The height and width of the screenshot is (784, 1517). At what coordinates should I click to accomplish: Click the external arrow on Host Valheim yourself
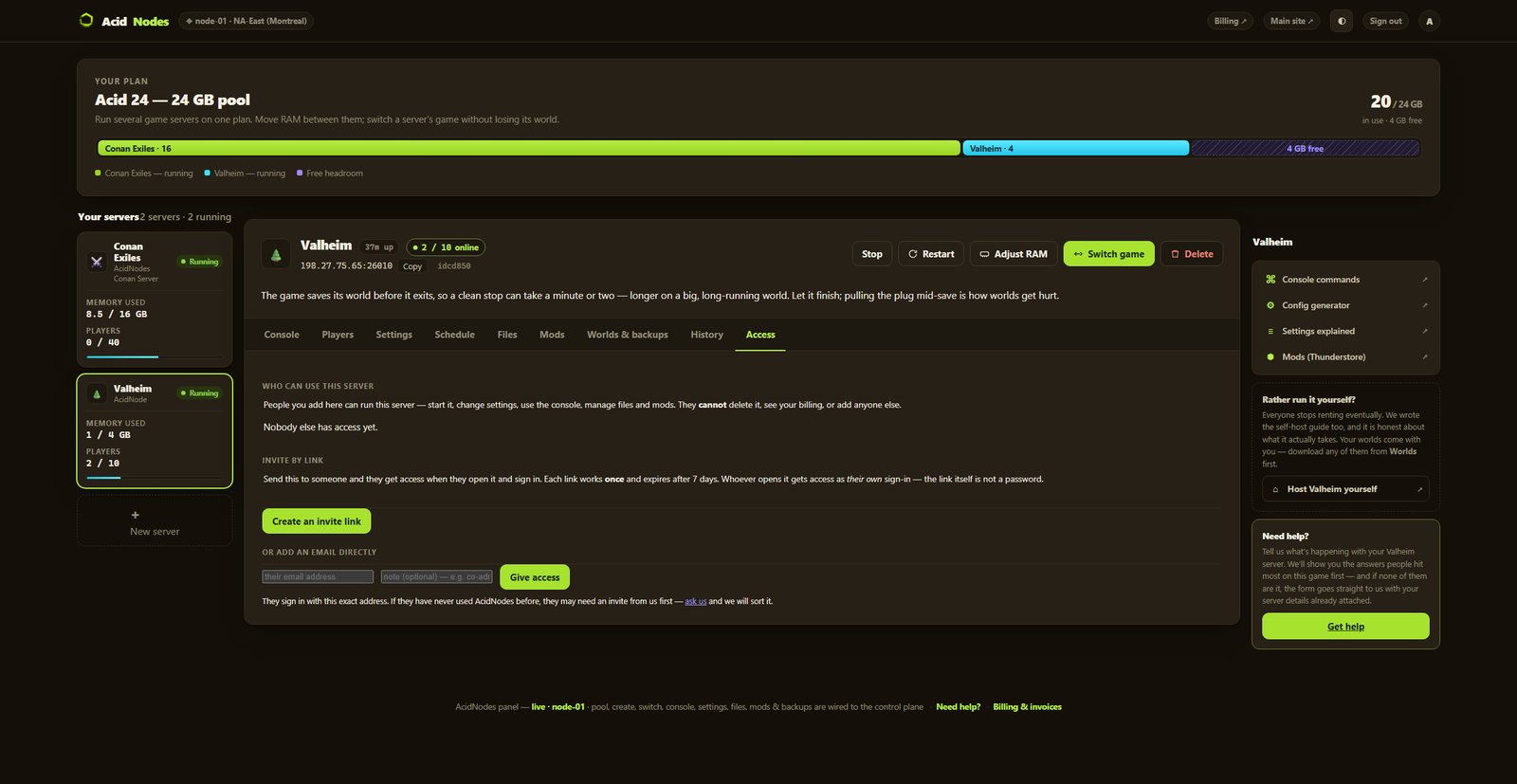1419,489
